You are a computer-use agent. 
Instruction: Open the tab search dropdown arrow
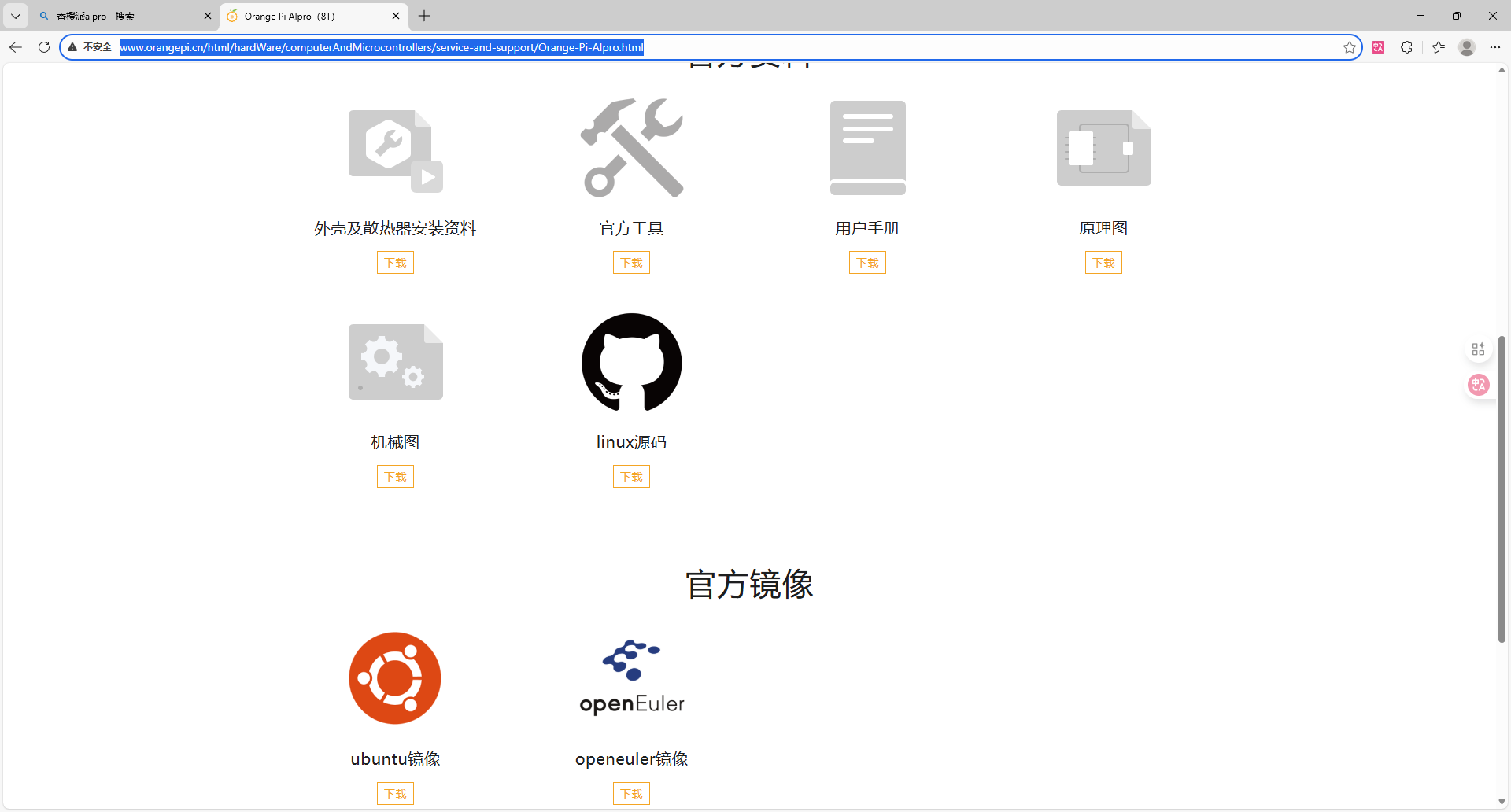(x=16, y=16)
